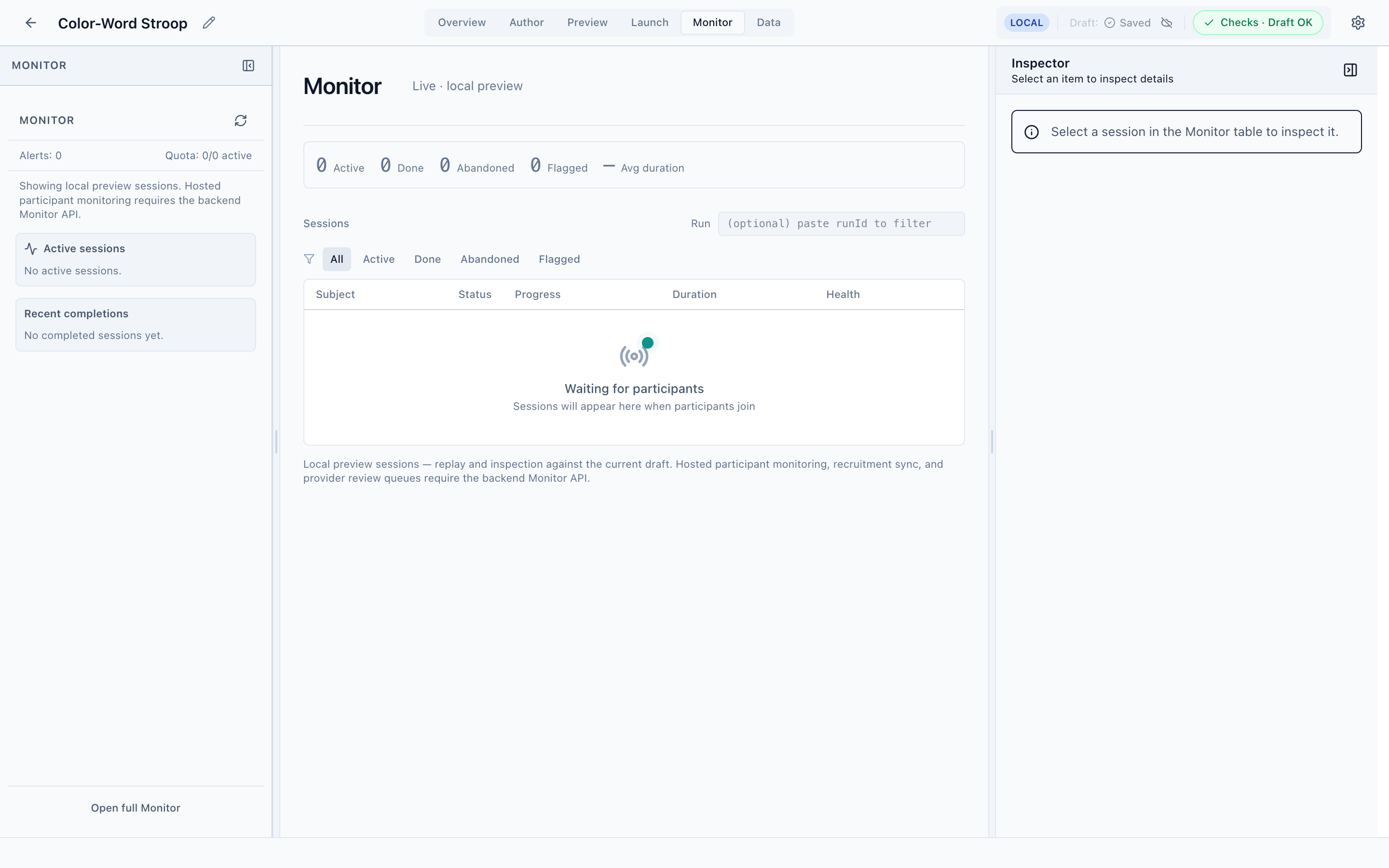Select the Monitor tab

click(x=712, y=22)
